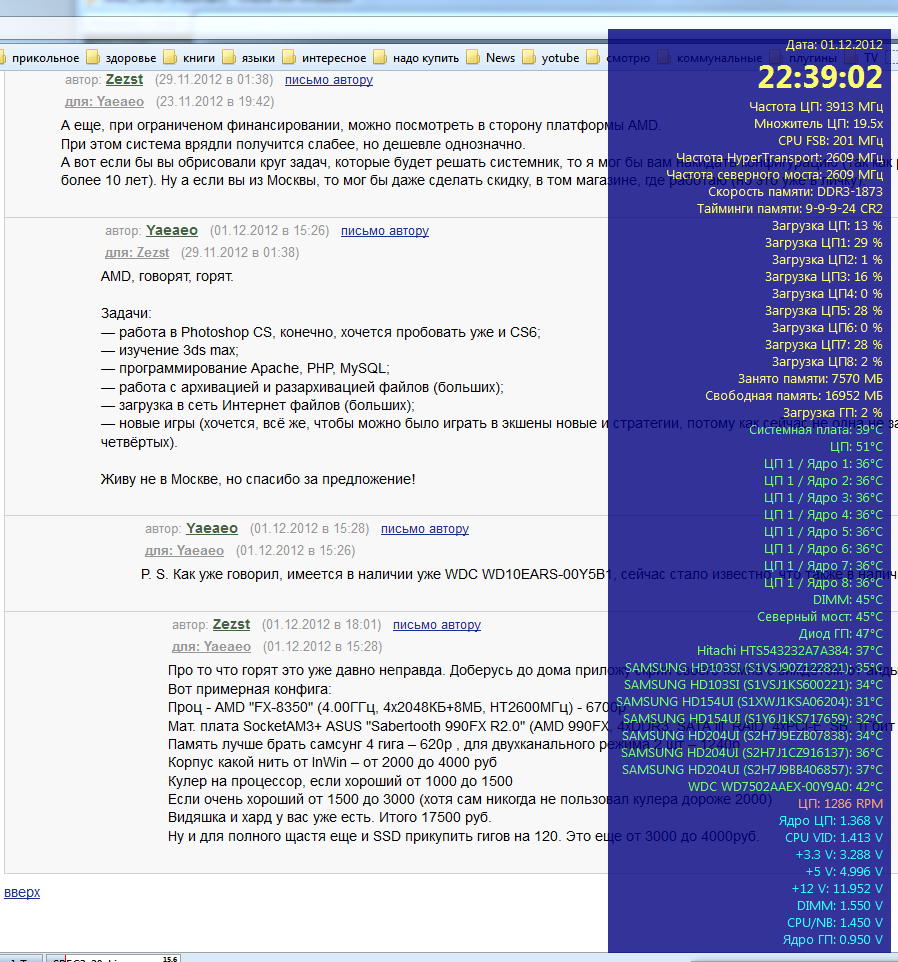Select Множитель ЦП: 19.5x reading
Screen dimensions: 898x962
[818, 124]
